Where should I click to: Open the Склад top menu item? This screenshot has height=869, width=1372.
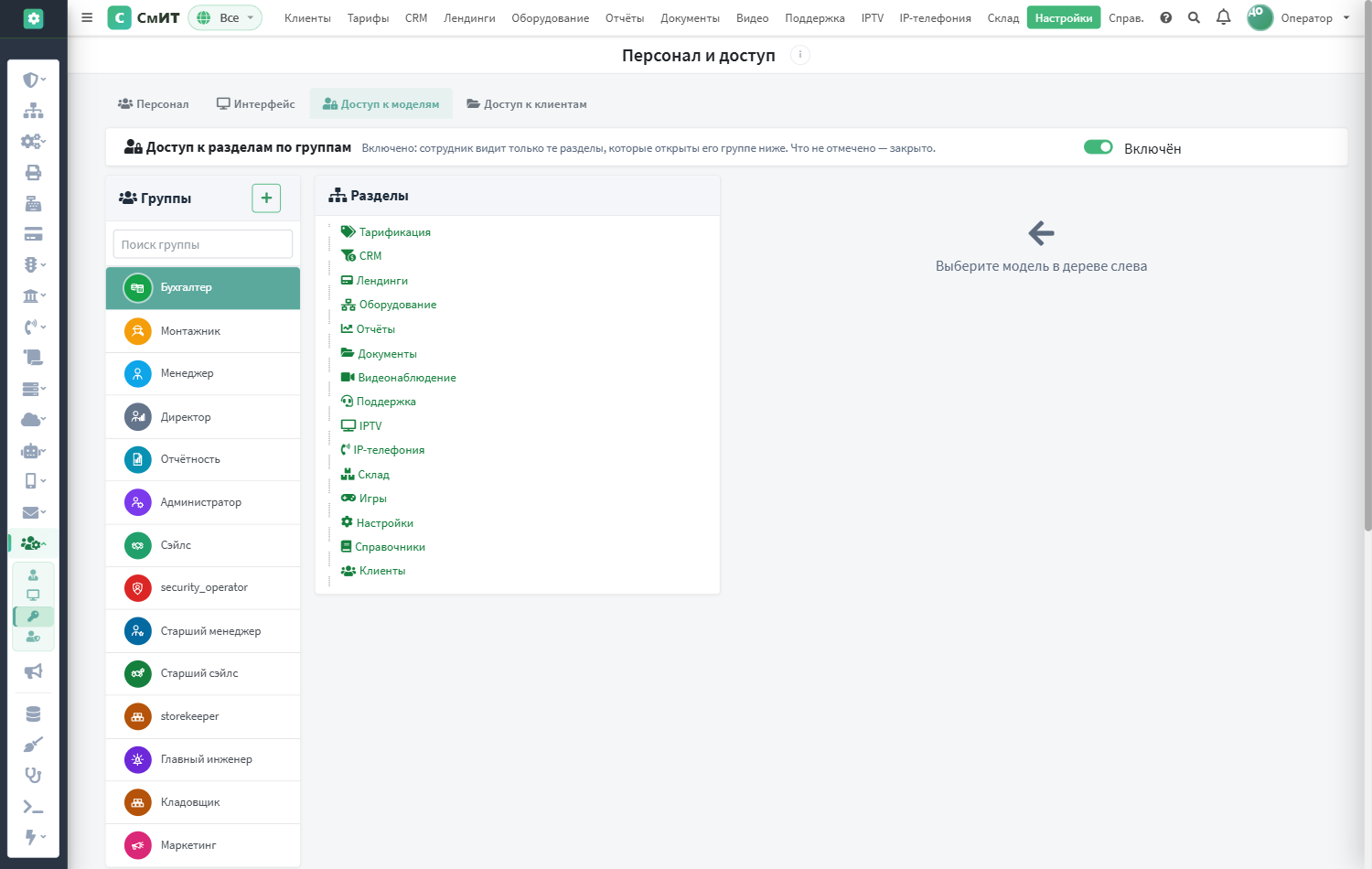coord(1003,17)
